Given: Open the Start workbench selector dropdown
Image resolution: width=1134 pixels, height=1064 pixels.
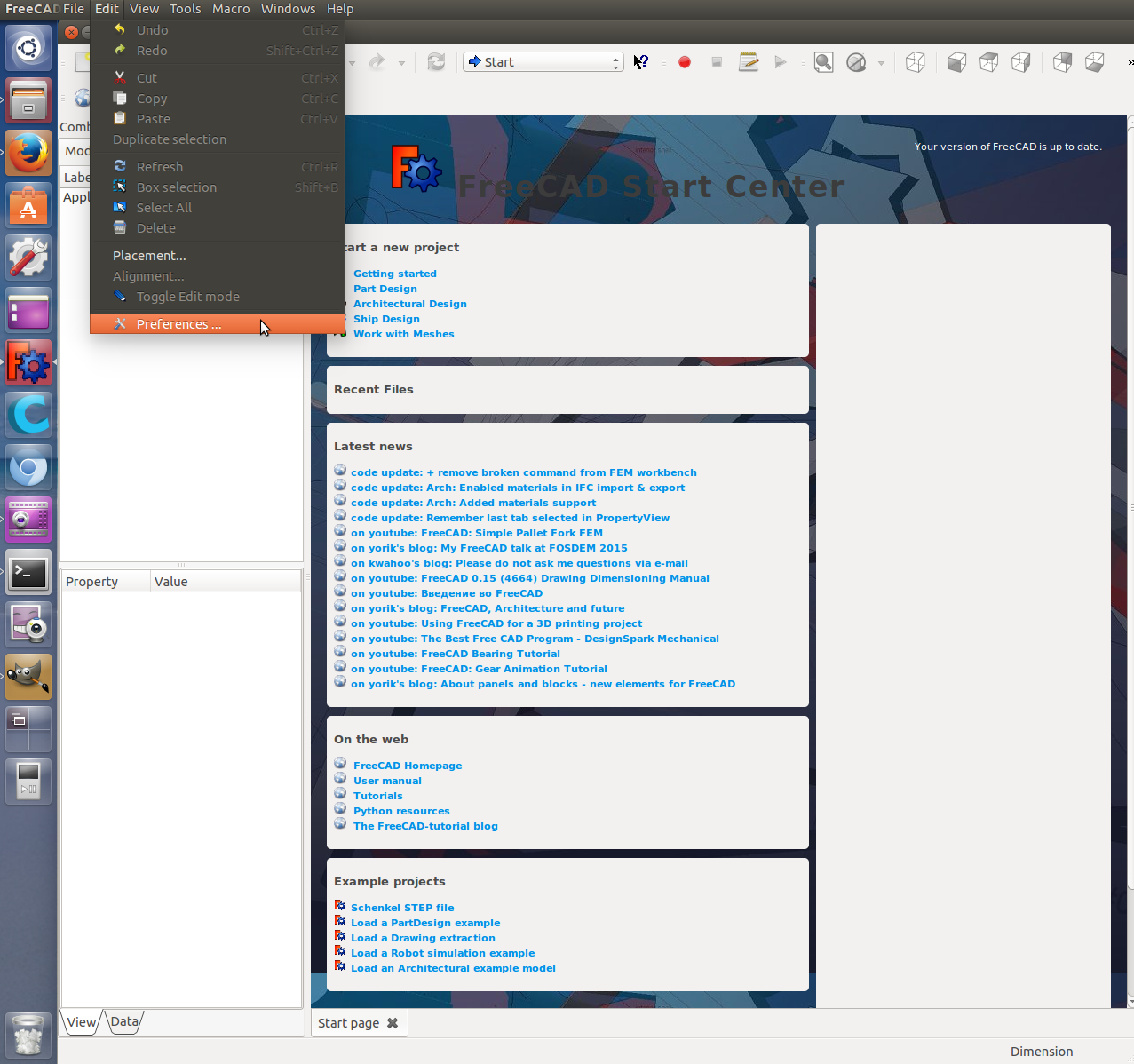Looking at the screenshot, I should 543,62.
